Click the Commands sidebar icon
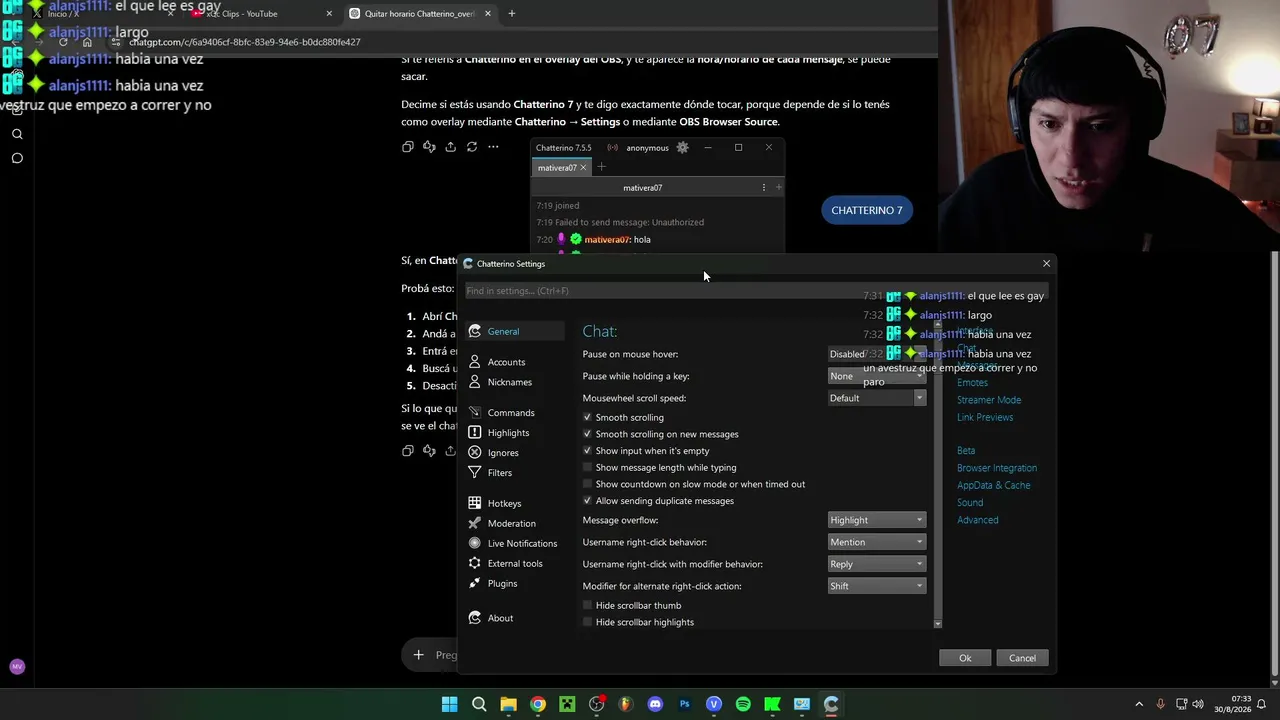 (x=475, y=412)
